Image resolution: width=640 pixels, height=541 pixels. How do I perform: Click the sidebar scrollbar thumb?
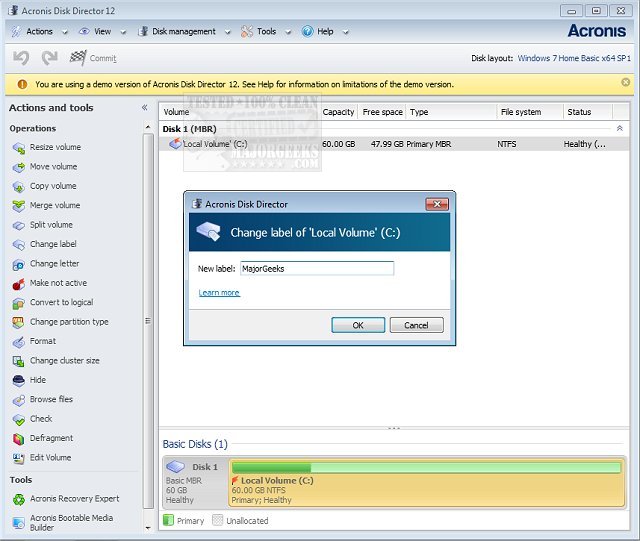click(148, 321)
